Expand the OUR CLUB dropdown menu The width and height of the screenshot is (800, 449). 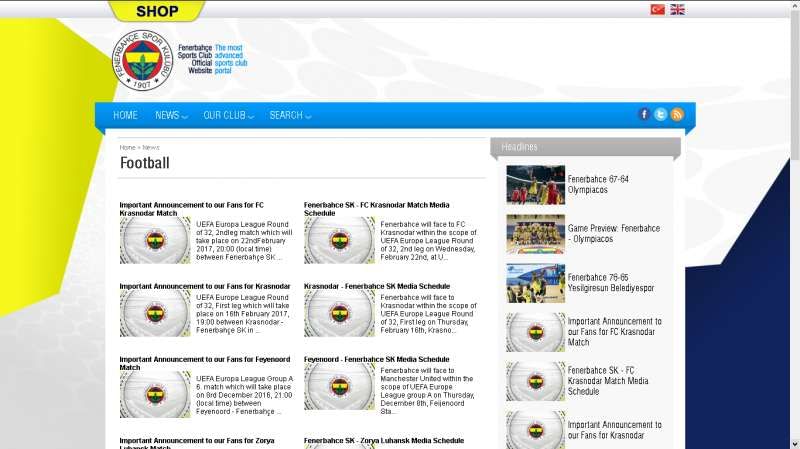pyautogui.click(x=228, y=115)
